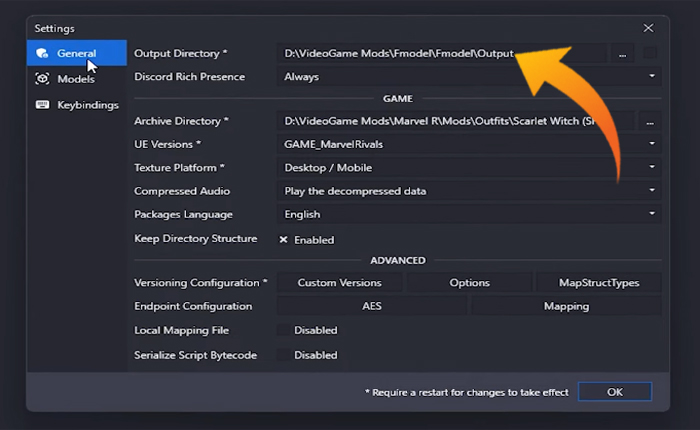Enable Local Mapping File checkbox

[284, 330]
